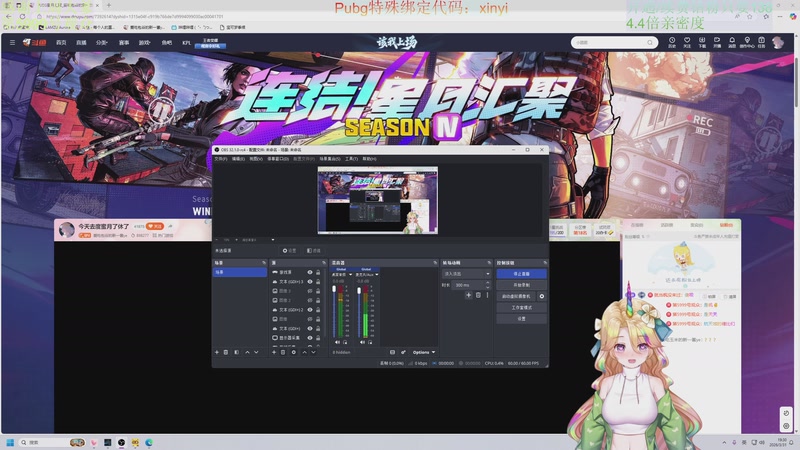The height and width of the screenshot is (450, 800).
Task: Open Windows Start button on taskbar
Action: [x=10, y=442]
